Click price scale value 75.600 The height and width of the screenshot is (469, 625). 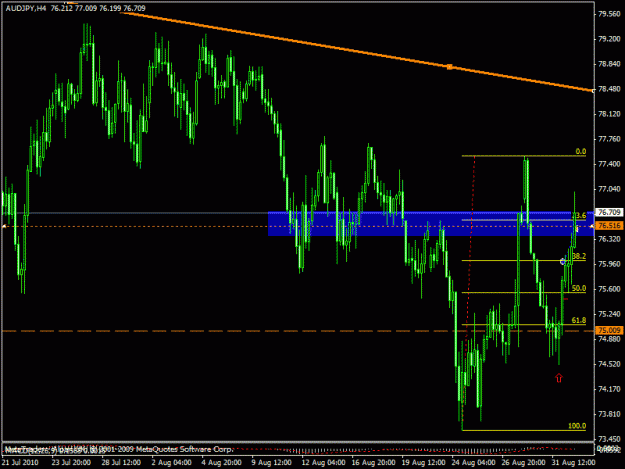(609, 289)
